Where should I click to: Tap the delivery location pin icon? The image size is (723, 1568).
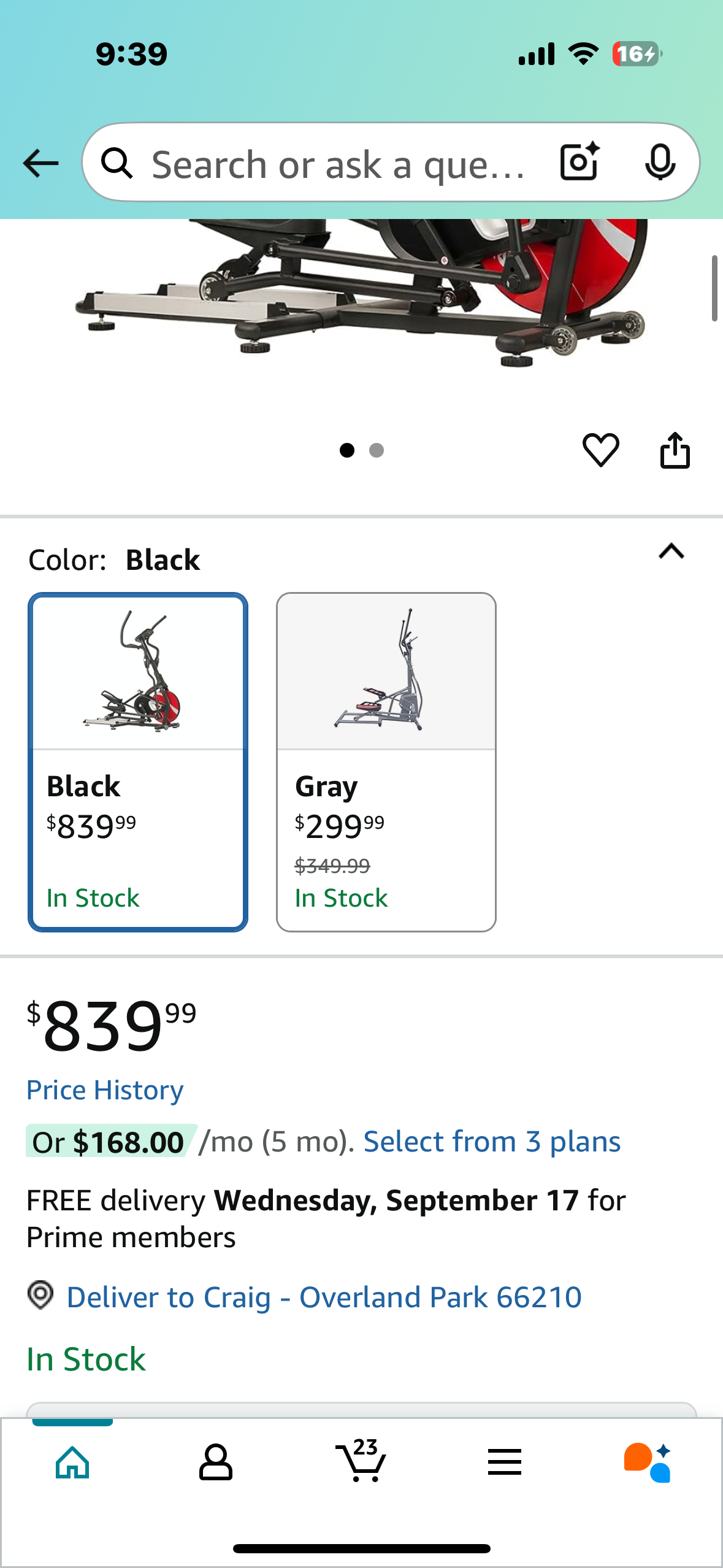(x=40, y=1295)
